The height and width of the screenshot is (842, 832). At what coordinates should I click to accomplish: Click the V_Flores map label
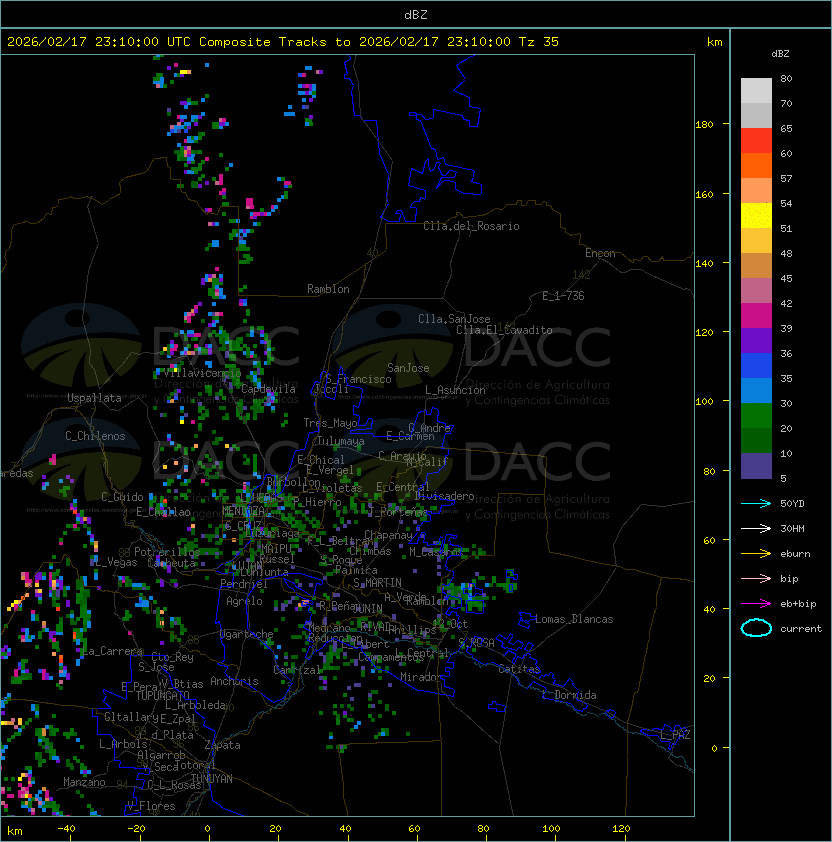(x=151, y=806)
